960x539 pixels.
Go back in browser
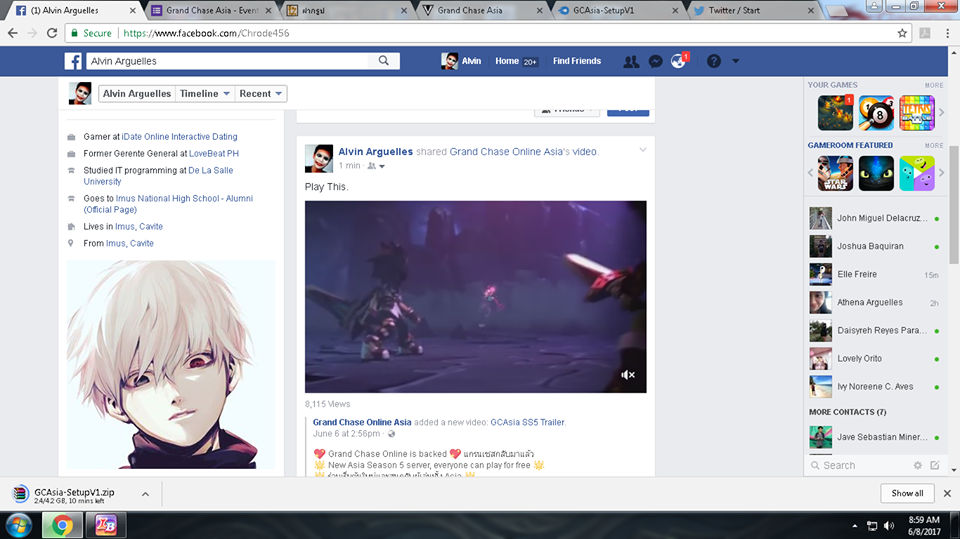[x=13, y=33]
